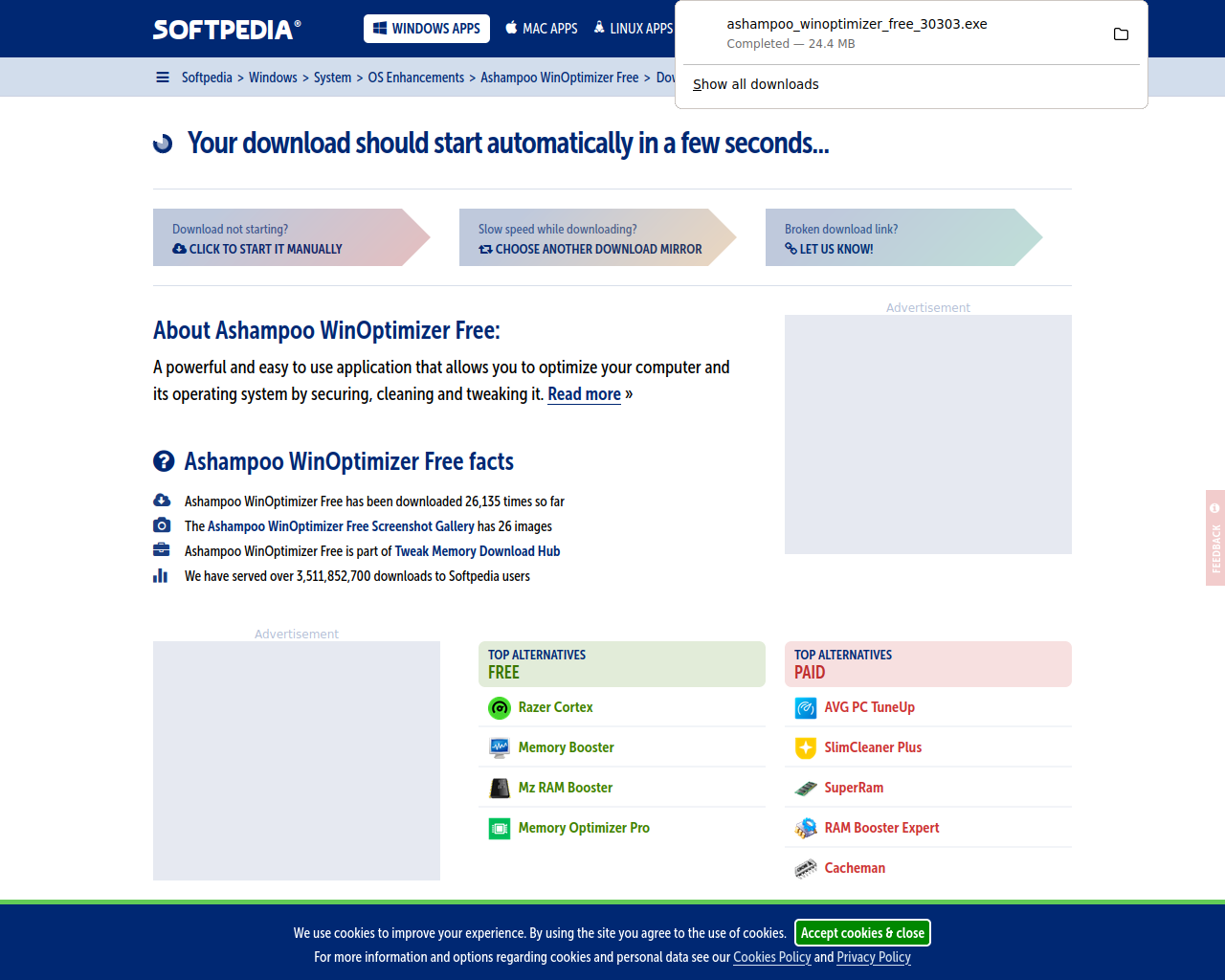
Task: Show downloaded file in folder icon
Action: coord(1121,34)
